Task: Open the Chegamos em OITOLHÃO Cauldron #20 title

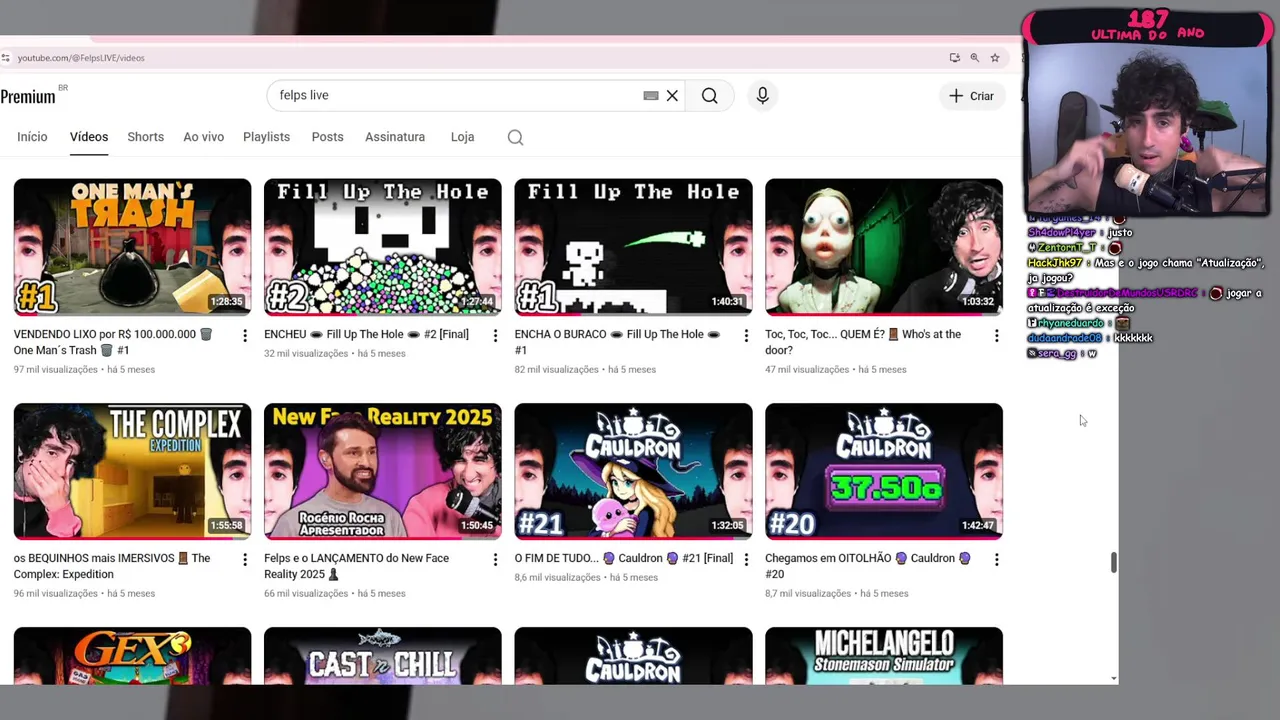Action: click(868, 566)
